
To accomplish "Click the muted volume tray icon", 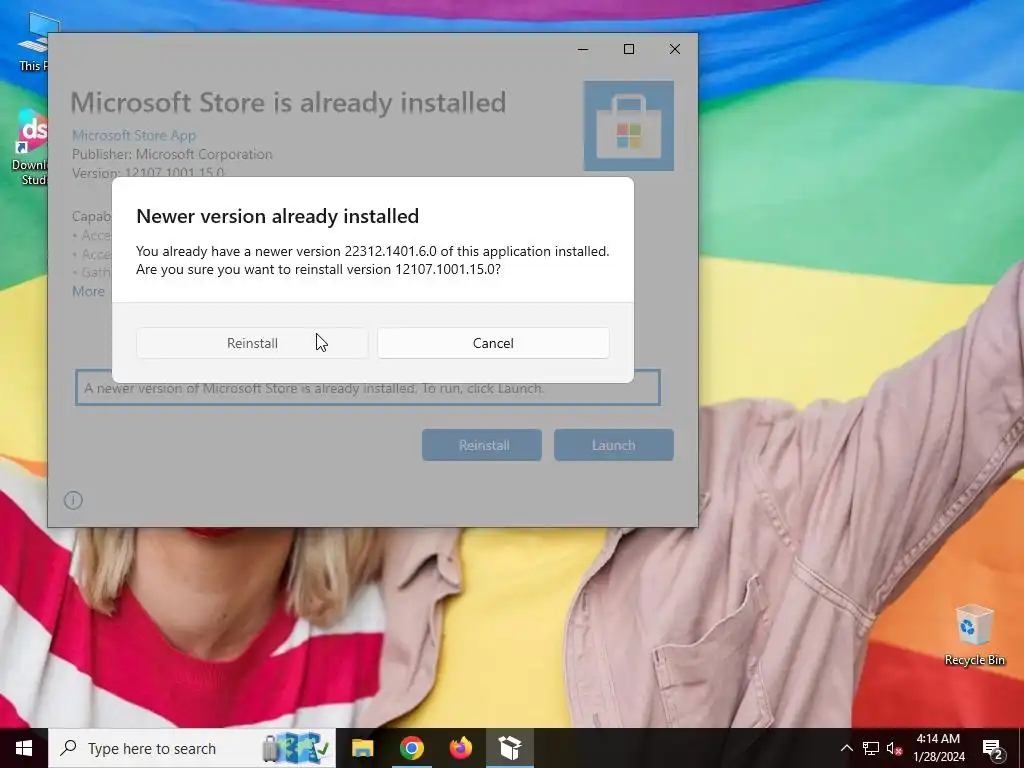I will 894,748.
